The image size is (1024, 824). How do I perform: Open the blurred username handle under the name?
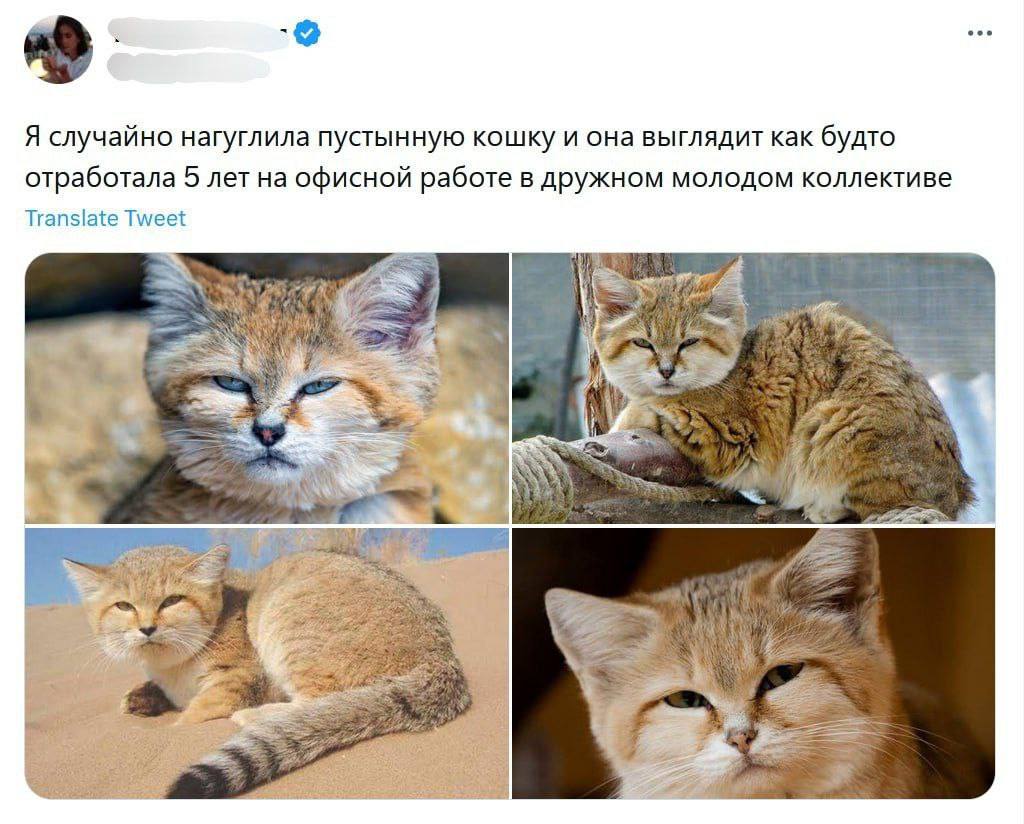click(189, 68)
